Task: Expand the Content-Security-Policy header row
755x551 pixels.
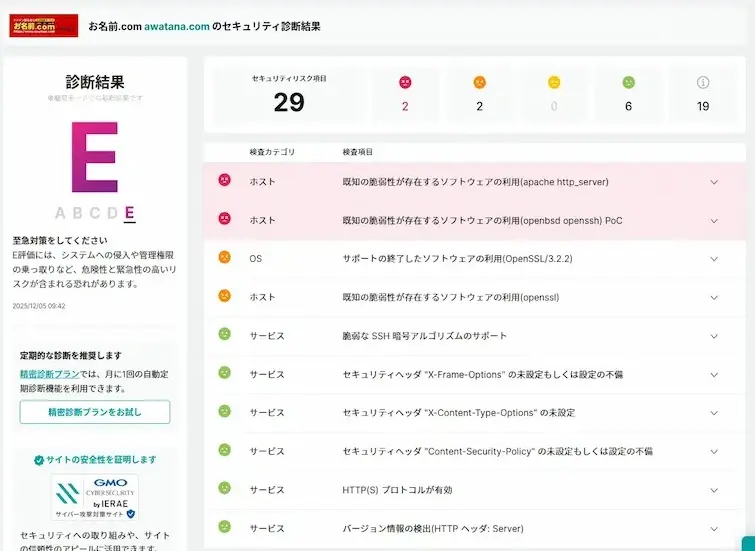Action: (714, 452)
